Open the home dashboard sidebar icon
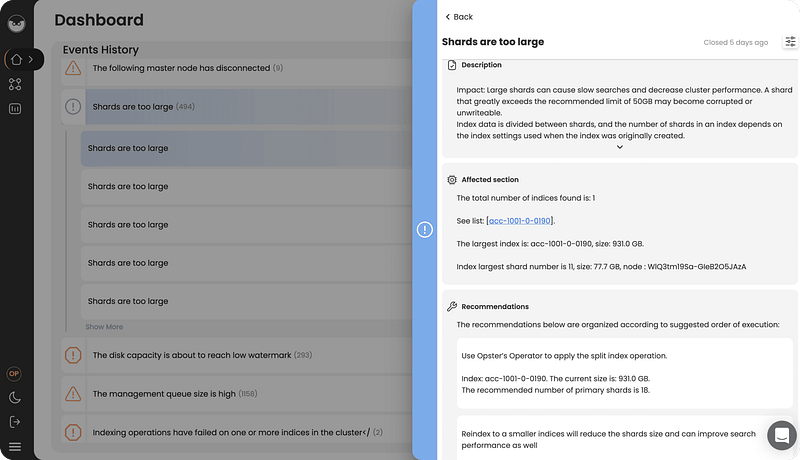This screenshot has width=800, height=460. [16, 60]
